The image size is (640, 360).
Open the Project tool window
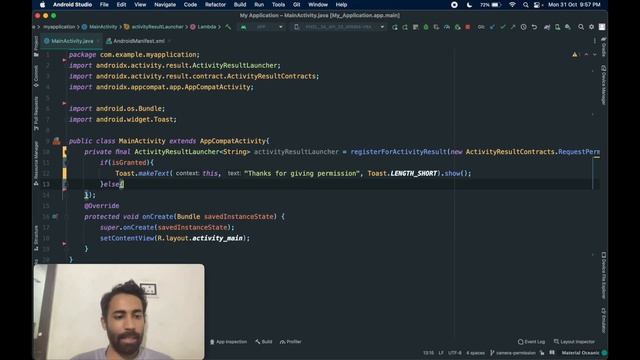[x=36, y=46]
